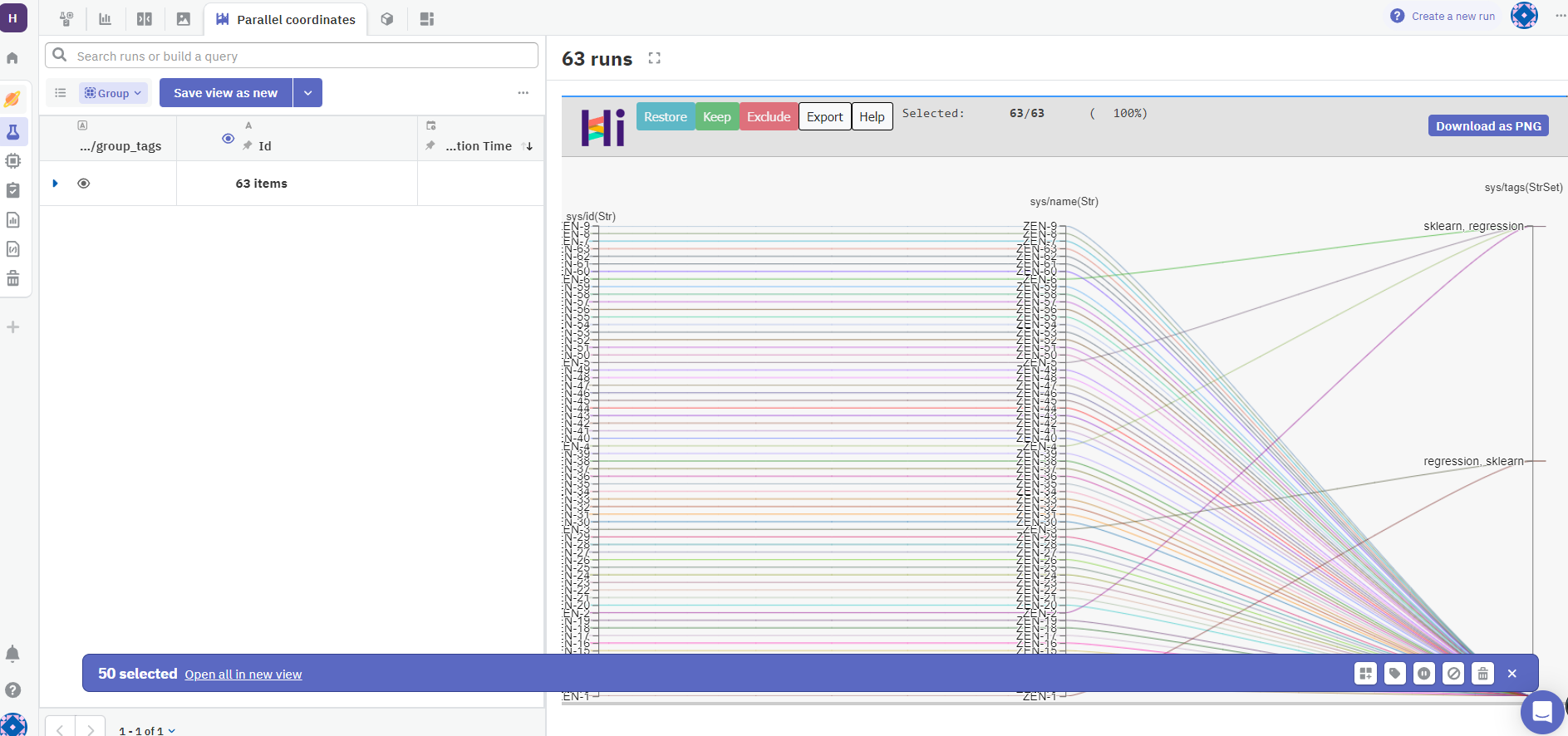Open the three-dot table options menu
This screenshot has height=736, width=1568.
[523, 93]
